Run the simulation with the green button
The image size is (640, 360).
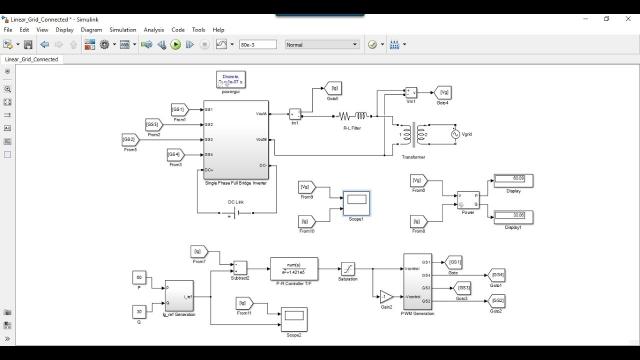tap(176, 44)
